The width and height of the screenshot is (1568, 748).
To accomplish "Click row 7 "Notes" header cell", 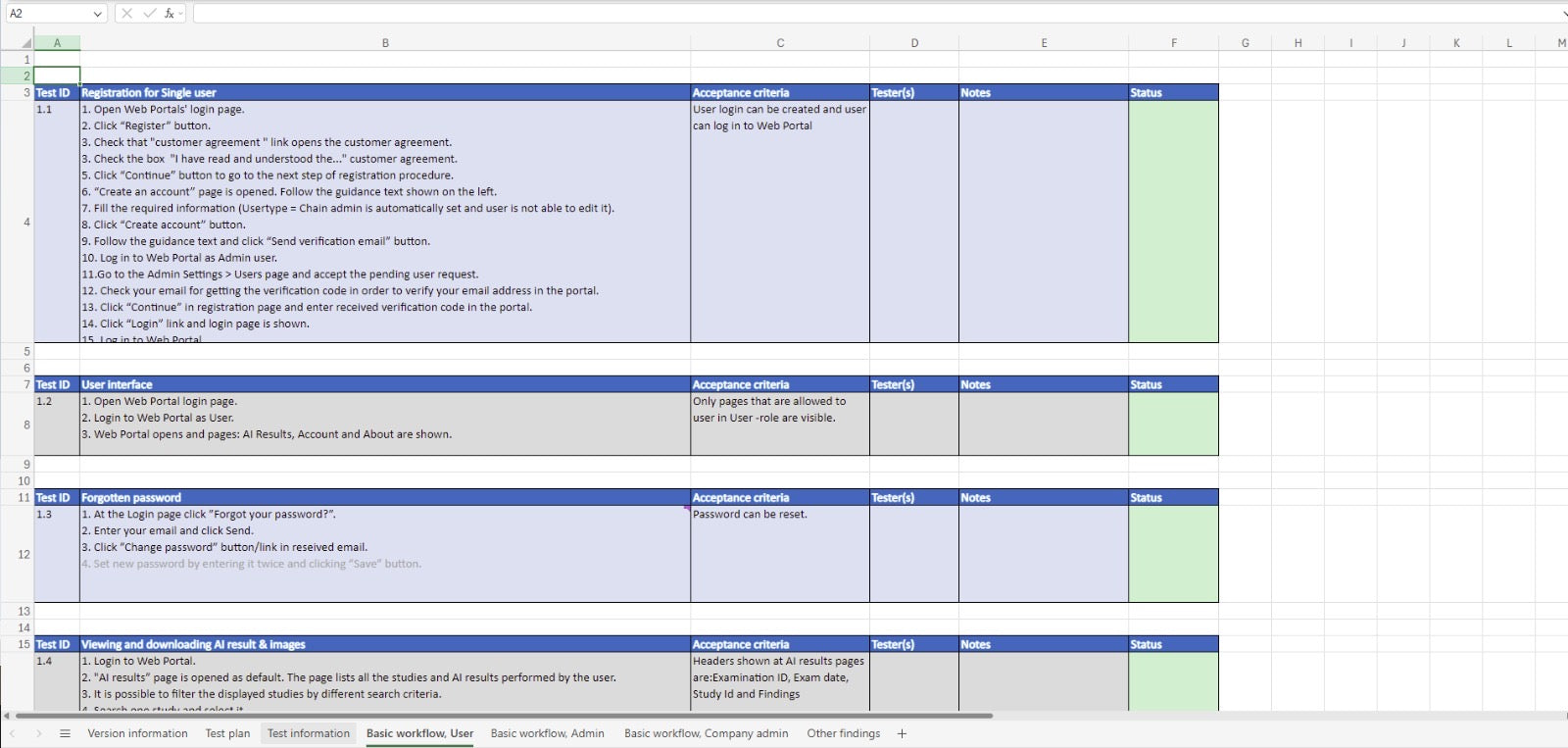I will pos(1044,385).
